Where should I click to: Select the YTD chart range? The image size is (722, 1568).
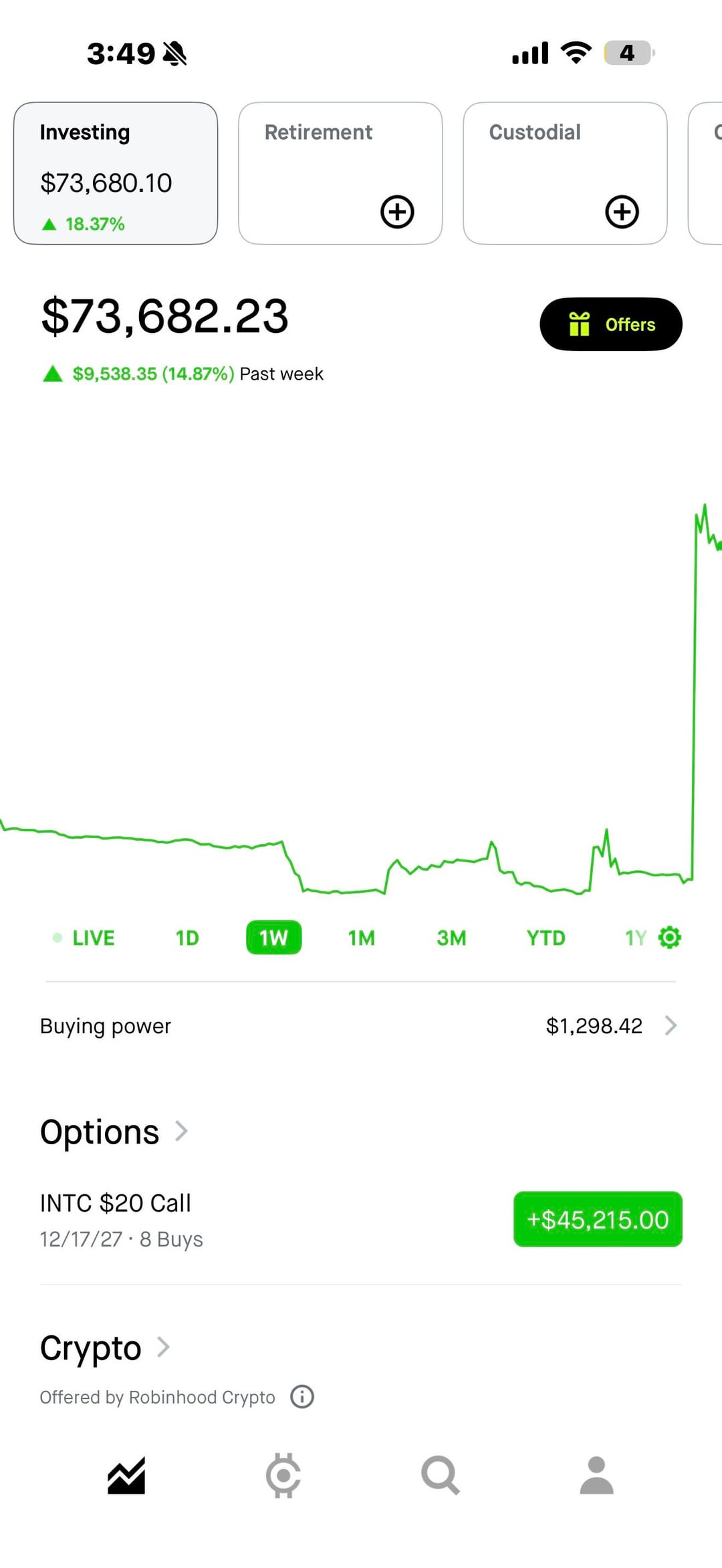[546, 938]
